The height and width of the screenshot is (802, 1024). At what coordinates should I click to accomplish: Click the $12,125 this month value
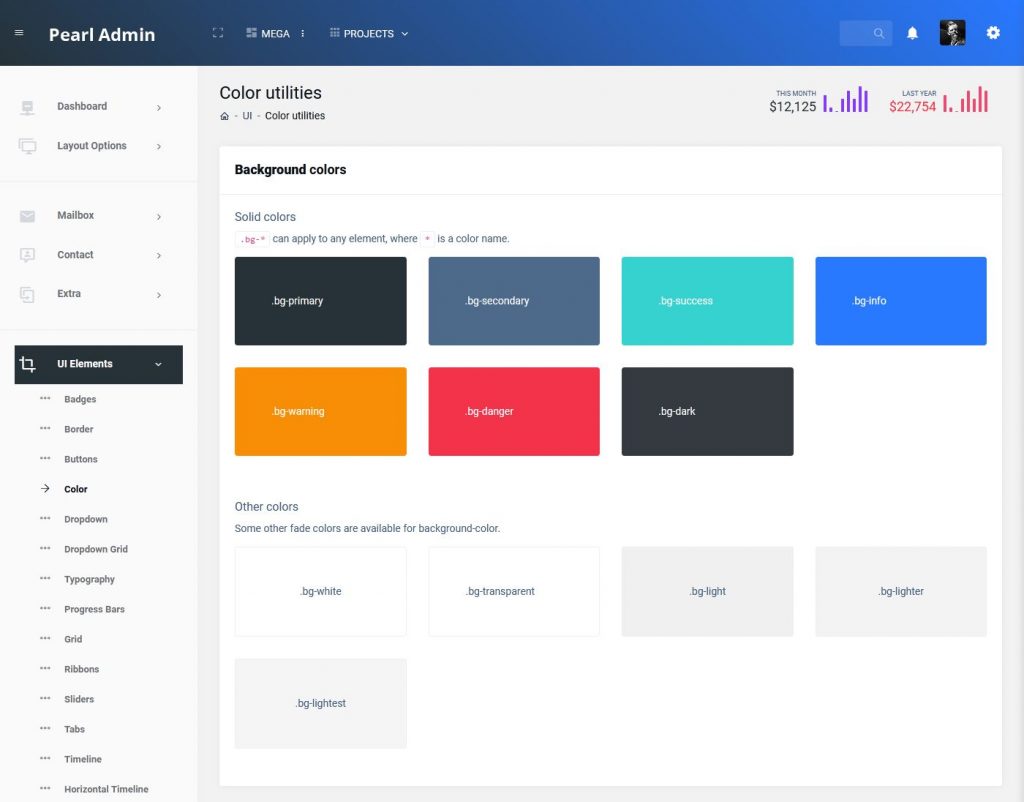(792, 106)
